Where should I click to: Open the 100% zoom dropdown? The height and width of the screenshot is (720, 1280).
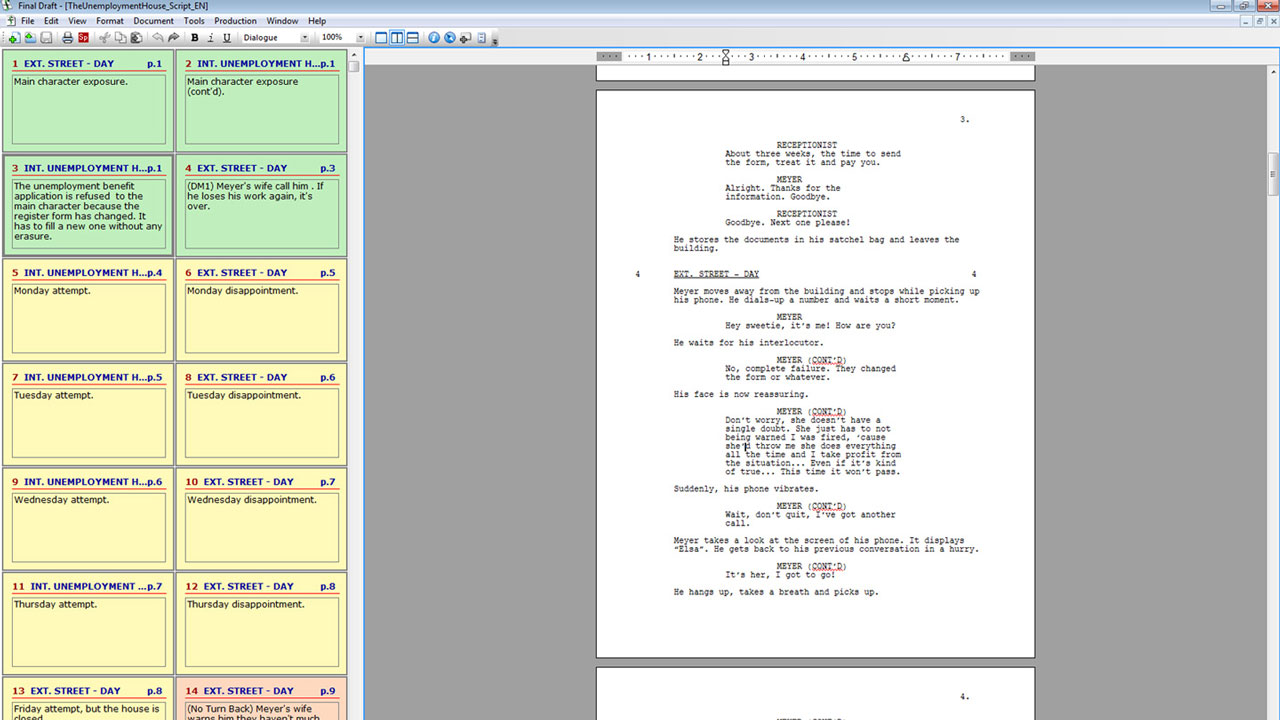(359, 38)
